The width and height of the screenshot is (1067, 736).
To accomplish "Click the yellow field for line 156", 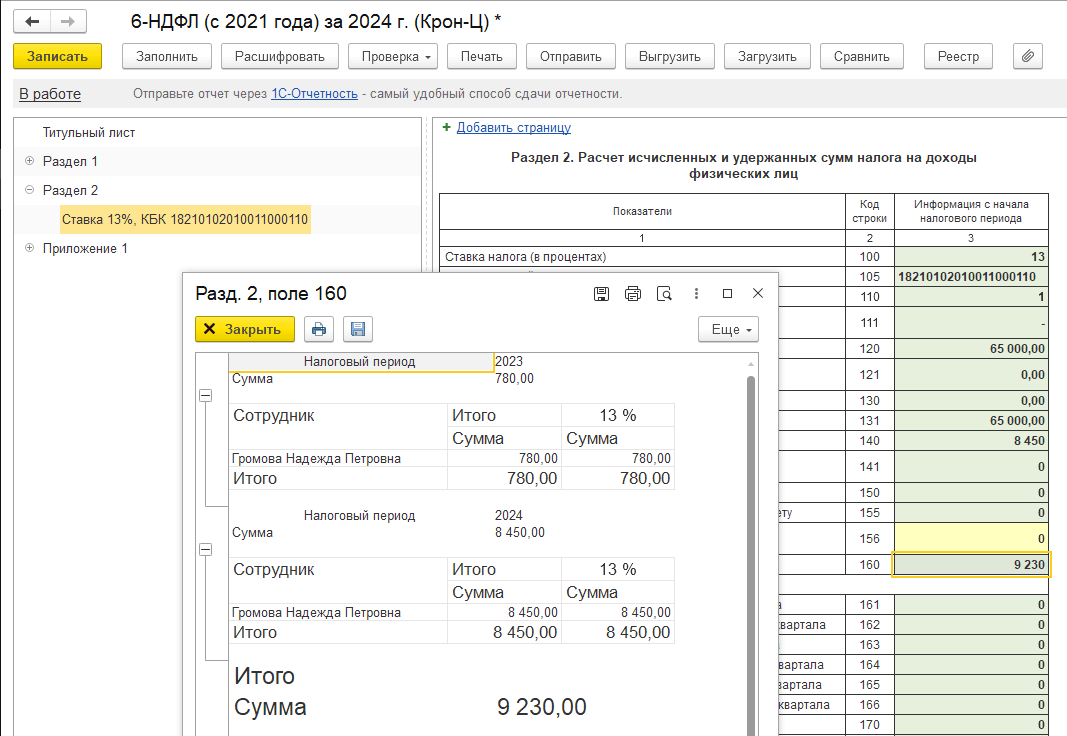I will click(x=970, y=537).
